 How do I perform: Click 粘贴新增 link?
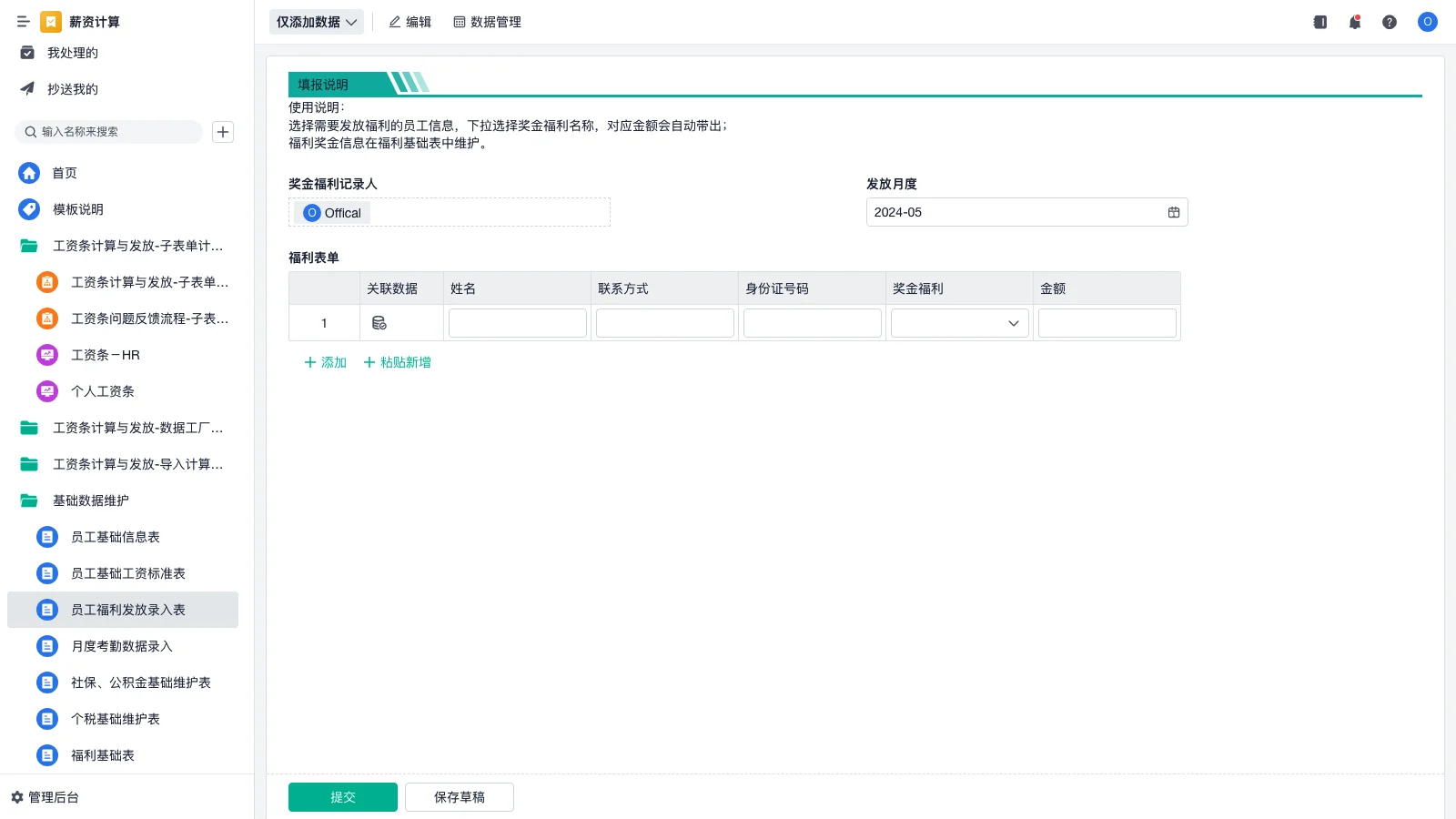(x=397, y=362)
